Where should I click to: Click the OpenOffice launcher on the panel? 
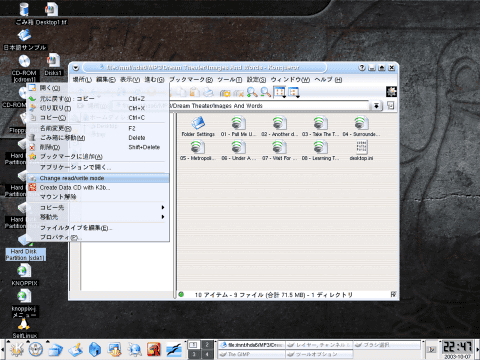coord(174,349)
